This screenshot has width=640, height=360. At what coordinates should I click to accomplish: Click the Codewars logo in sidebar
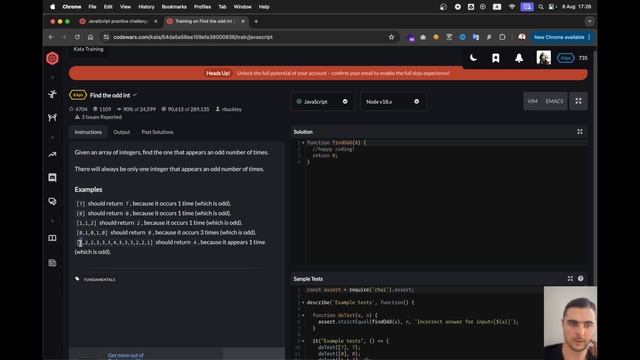(52, 58)
